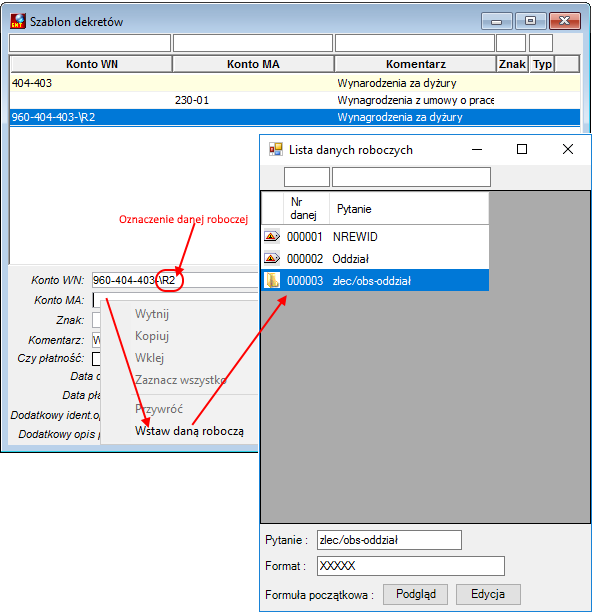Click filter box above Typ column
Image resolution: width=592 pixels, height=612 pixels.
click(x=541, y=43)
